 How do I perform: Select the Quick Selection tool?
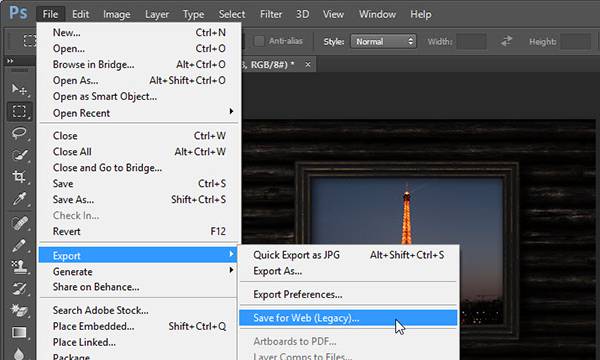click(x=19, y=155)
